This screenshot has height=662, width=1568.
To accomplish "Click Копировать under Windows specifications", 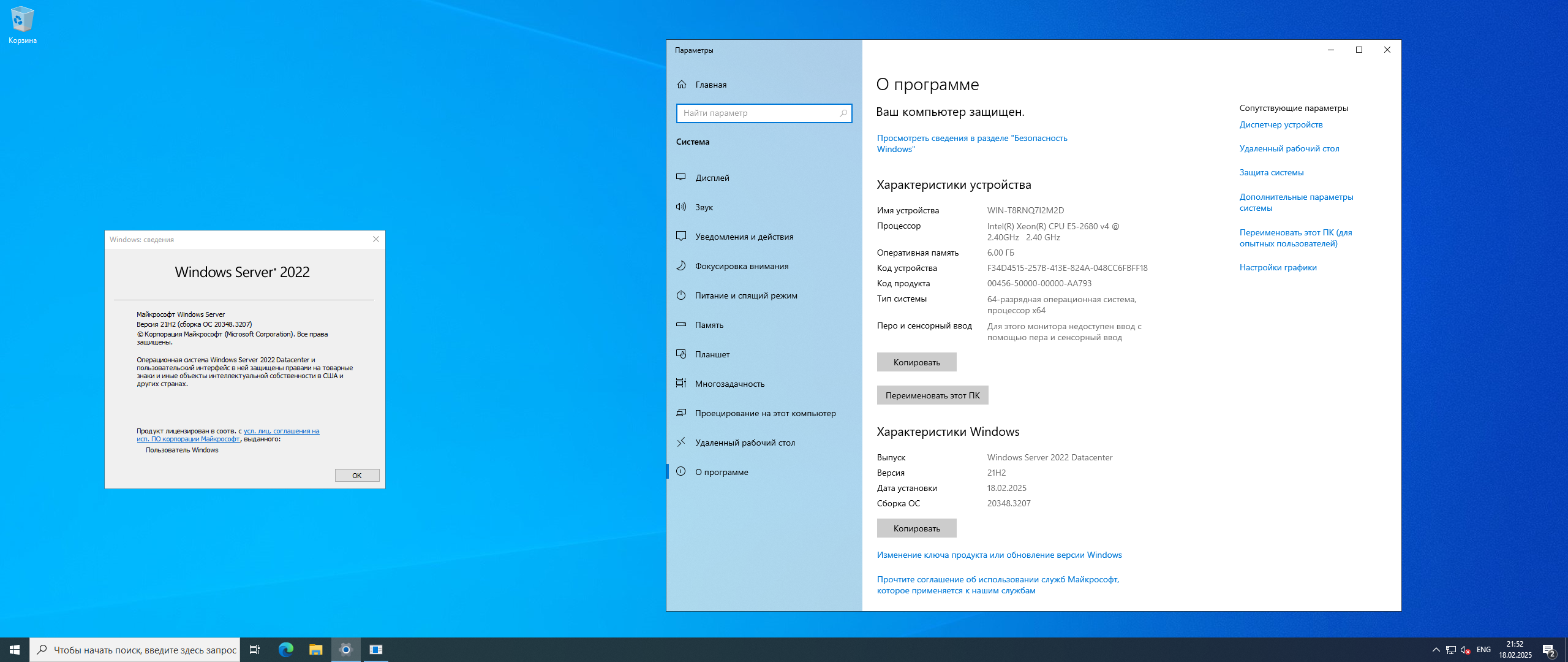I will click(916, 528).
